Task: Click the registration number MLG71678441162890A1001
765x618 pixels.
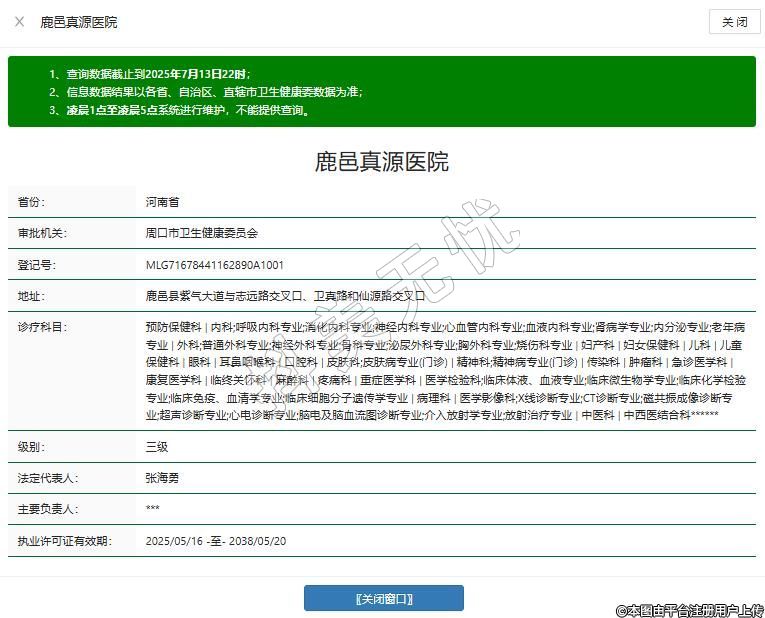Action: (x=214, y=265)
